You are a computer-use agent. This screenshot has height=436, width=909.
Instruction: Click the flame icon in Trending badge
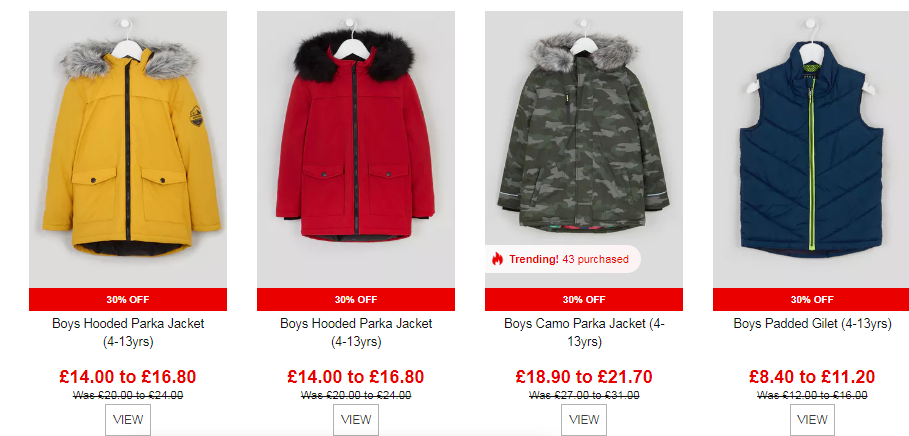pos(497,259)
